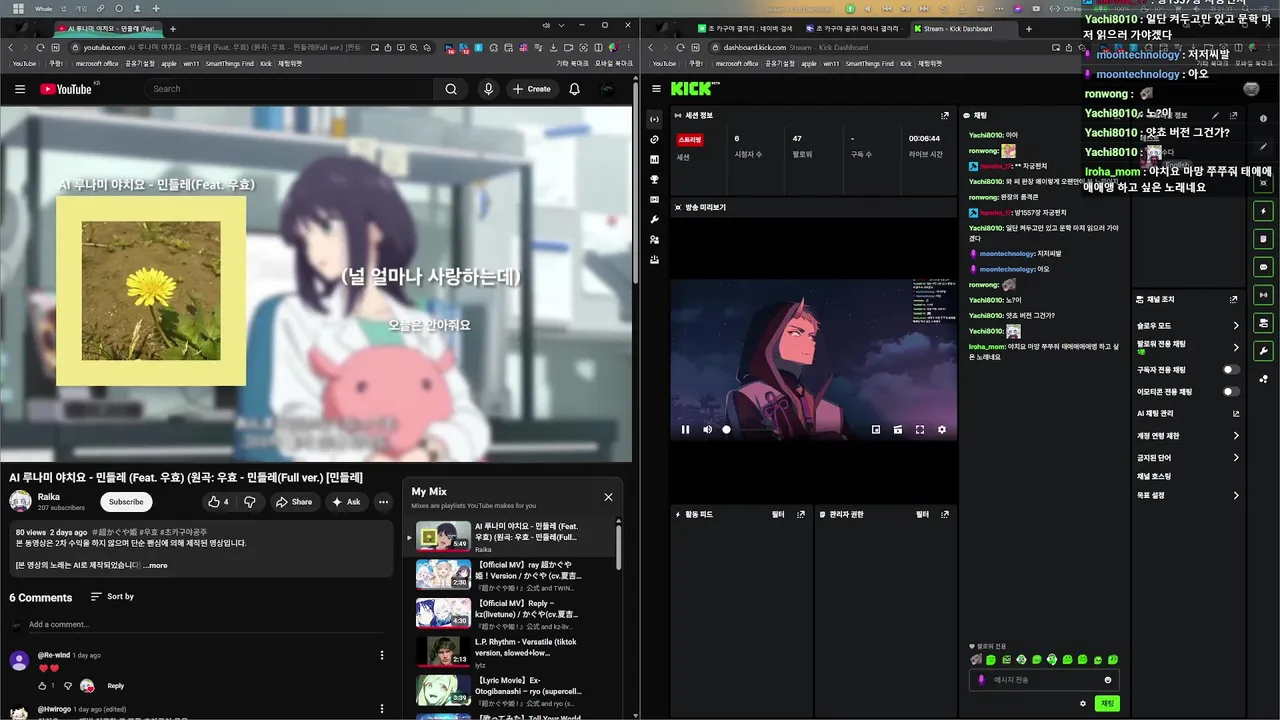Image resolution: width=1280 pixels, height=720 pixels.
Task: Expand slow mode settings chevron
Action: (x=1236, y=326)
